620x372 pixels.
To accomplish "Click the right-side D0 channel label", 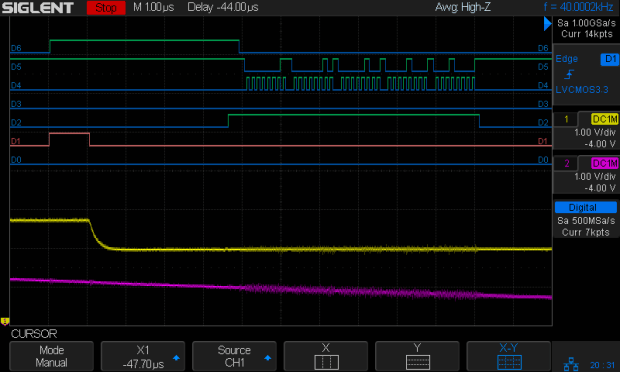I will click(x=543, y=160).
